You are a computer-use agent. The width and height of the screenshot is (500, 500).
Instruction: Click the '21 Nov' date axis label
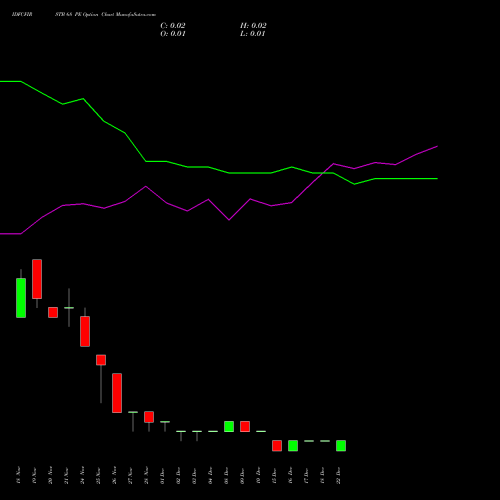pos(66,475)
